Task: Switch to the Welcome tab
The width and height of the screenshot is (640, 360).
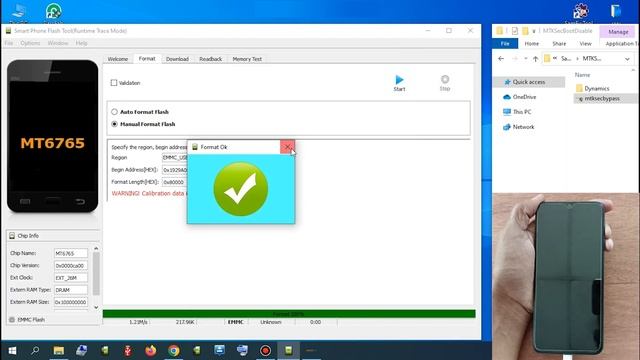Action: click(118, 59)
